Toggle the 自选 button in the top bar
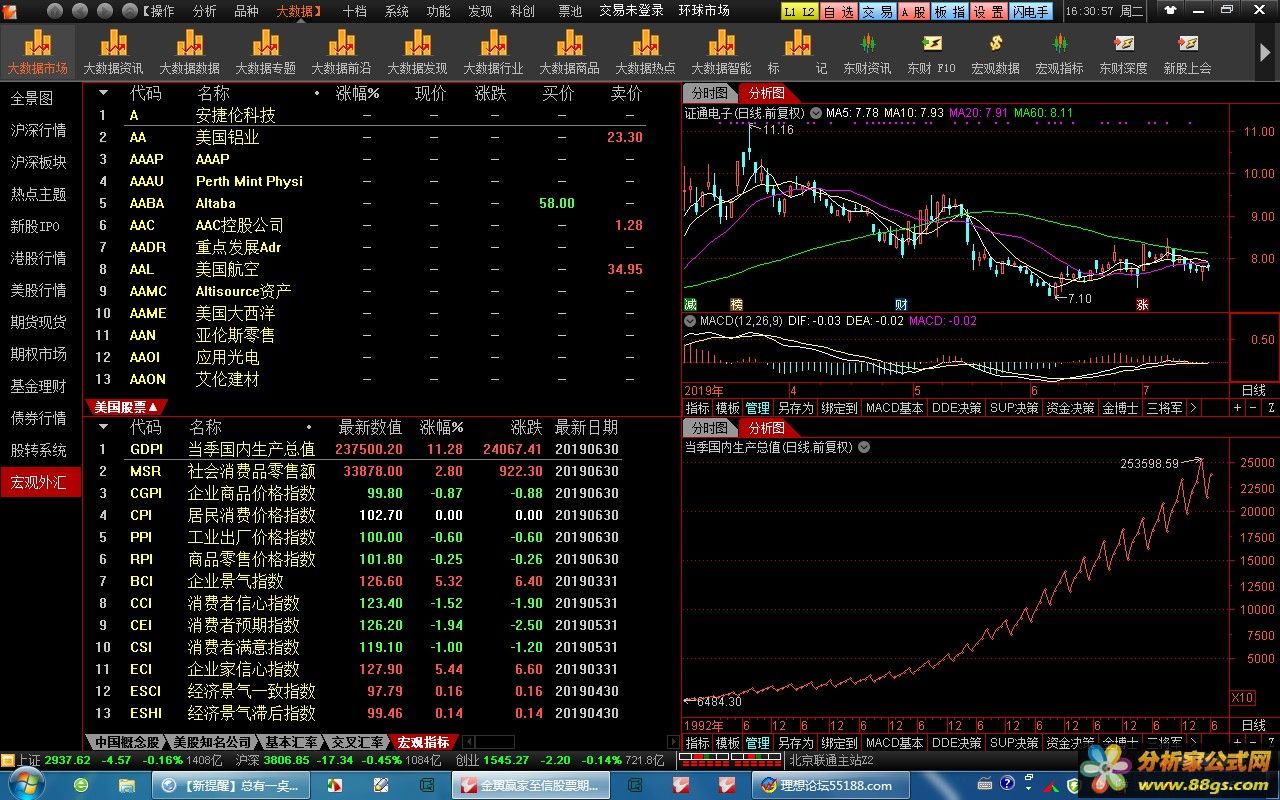1280x800 pixels. pos(838,11)
